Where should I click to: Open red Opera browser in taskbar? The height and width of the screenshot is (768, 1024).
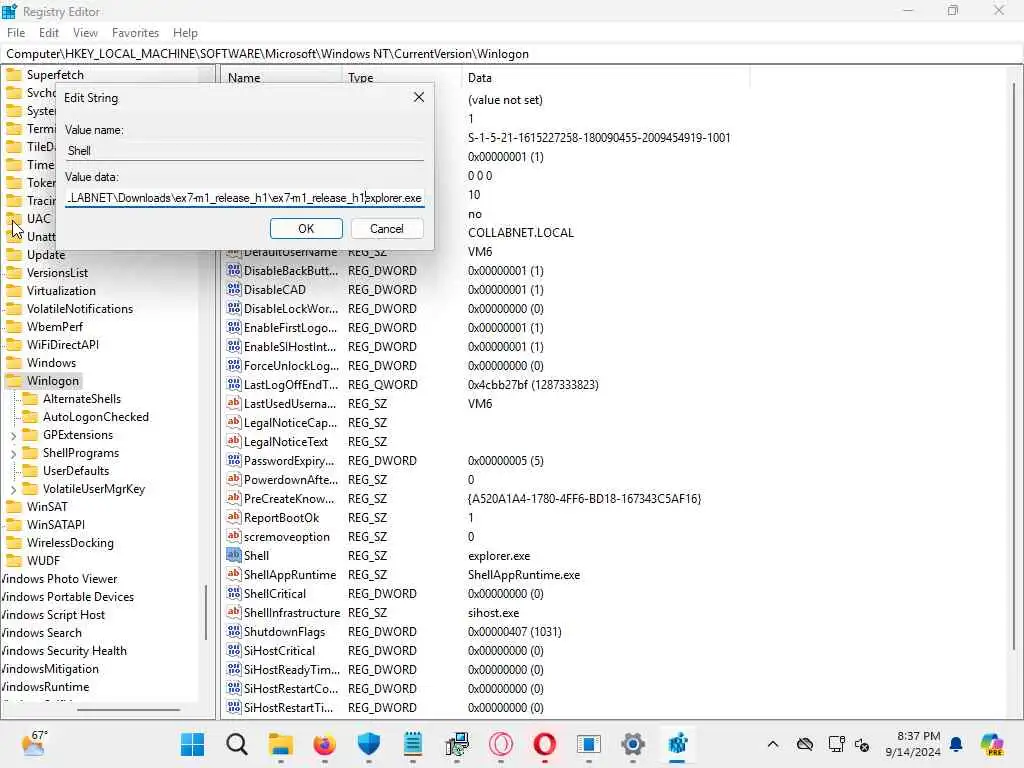pyautogui.click(x=545, y=744)
